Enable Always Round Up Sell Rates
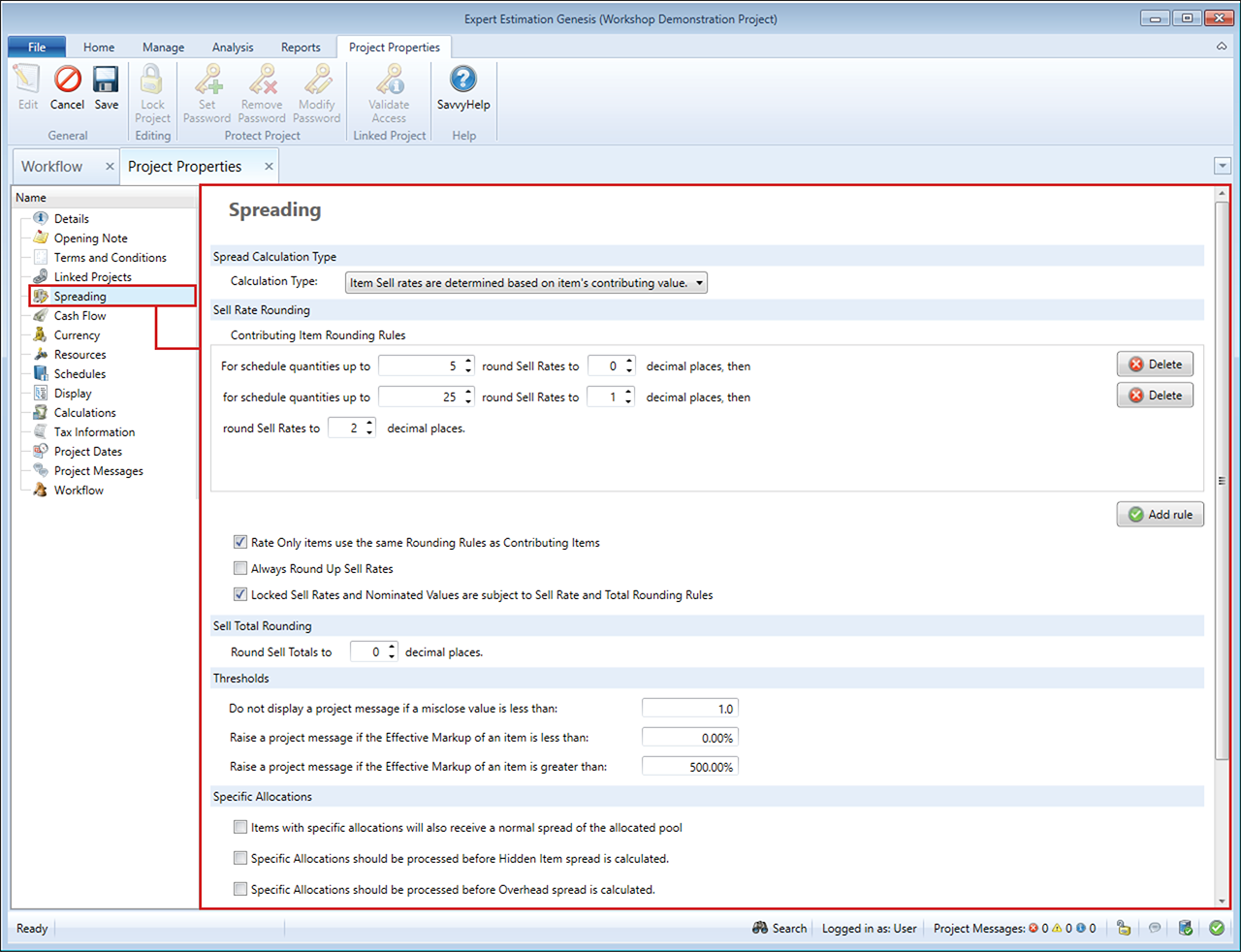 240,569
